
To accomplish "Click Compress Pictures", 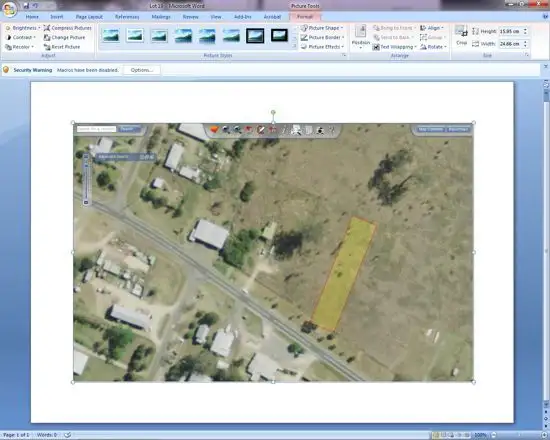I will click(x=68, y=28).
